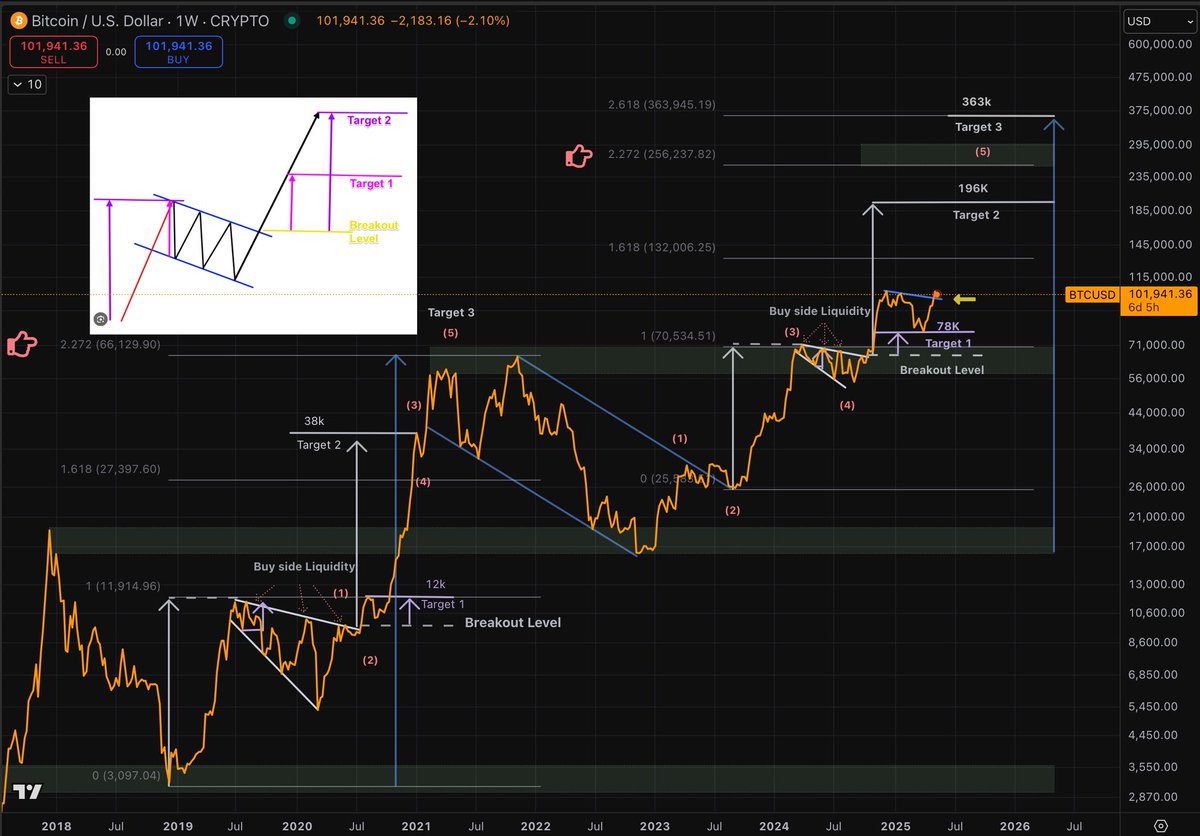Open chart settings gear icon
This screenshot has width=1200, height=836.
[x=1160, y=826]
